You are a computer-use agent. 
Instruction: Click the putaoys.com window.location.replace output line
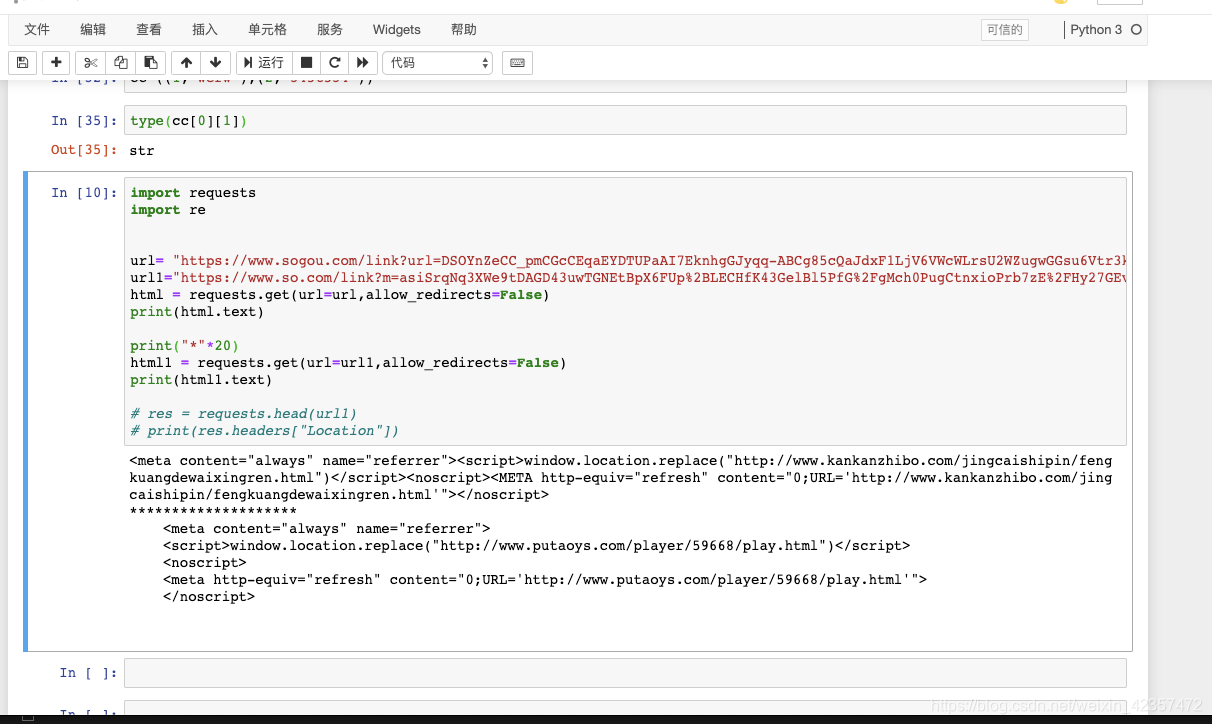coord(536,546)
